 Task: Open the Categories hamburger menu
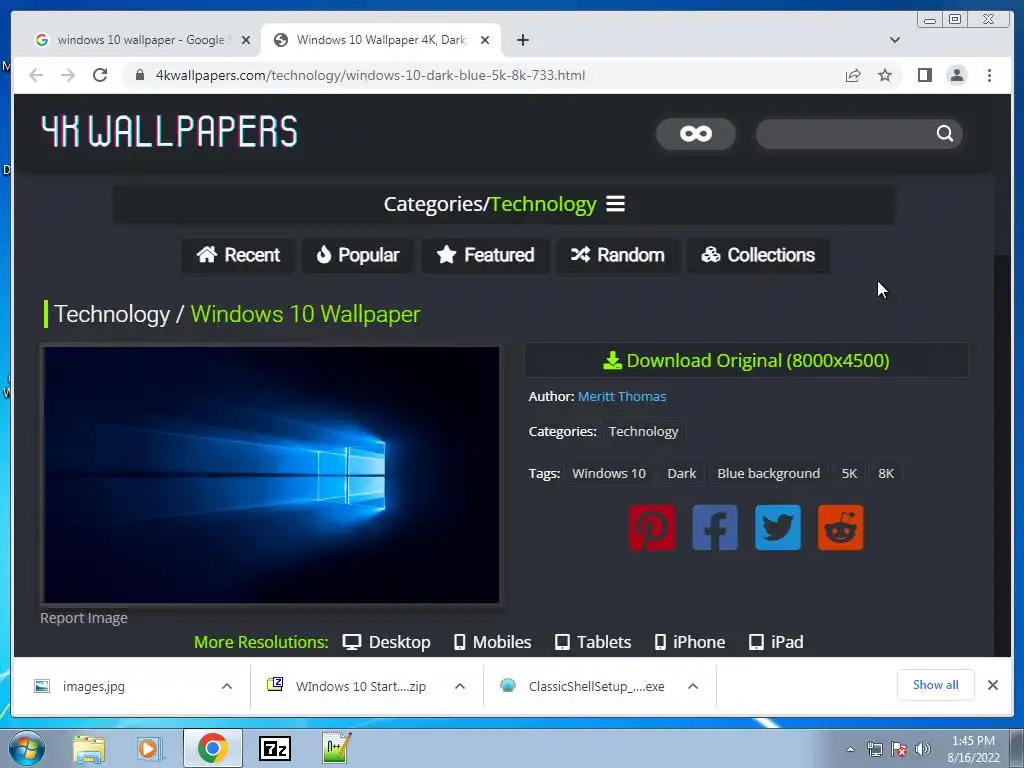pyautogui.click(x=615, y=204)
